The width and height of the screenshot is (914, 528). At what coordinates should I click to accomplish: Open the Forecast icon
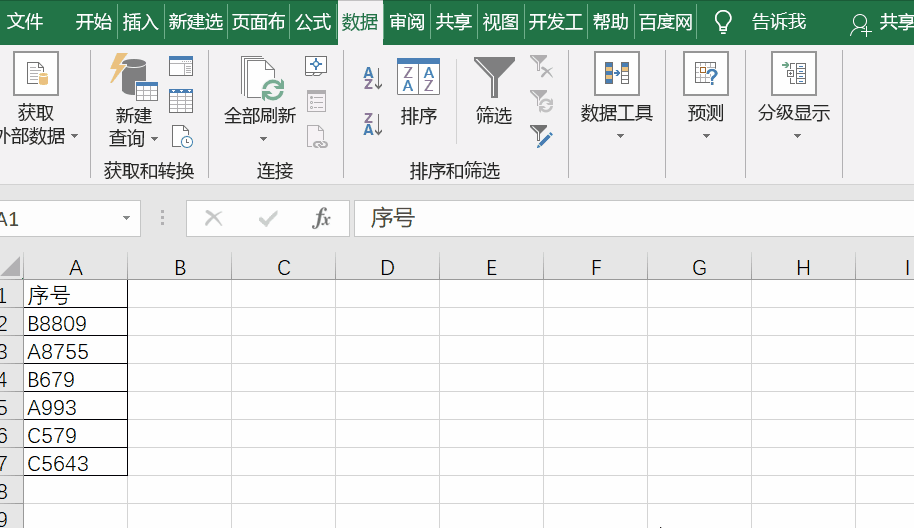coord(706,73)
